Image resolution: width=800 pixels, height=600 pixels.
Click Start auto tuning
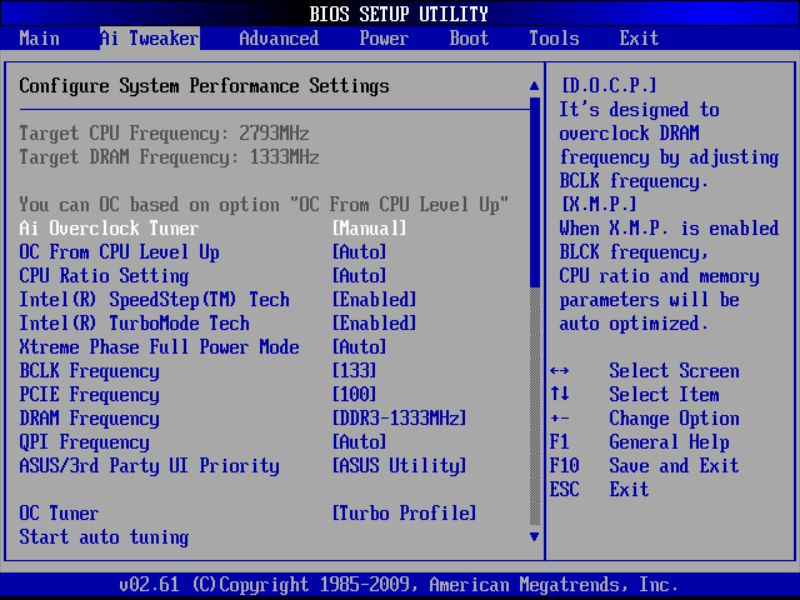104,537
